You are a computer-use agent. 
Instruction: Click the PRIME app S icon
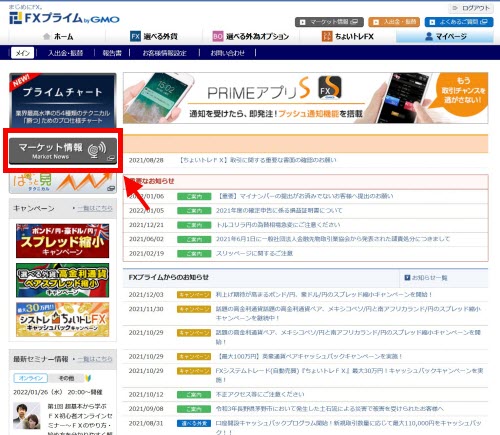tap(330, 88)
